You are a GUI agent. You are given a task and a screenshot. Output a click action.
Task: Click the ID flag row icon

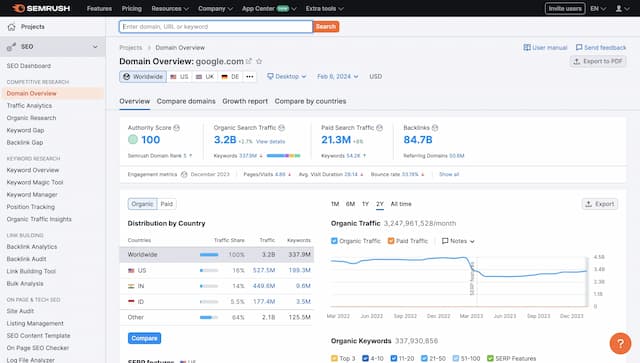point(131,302)
